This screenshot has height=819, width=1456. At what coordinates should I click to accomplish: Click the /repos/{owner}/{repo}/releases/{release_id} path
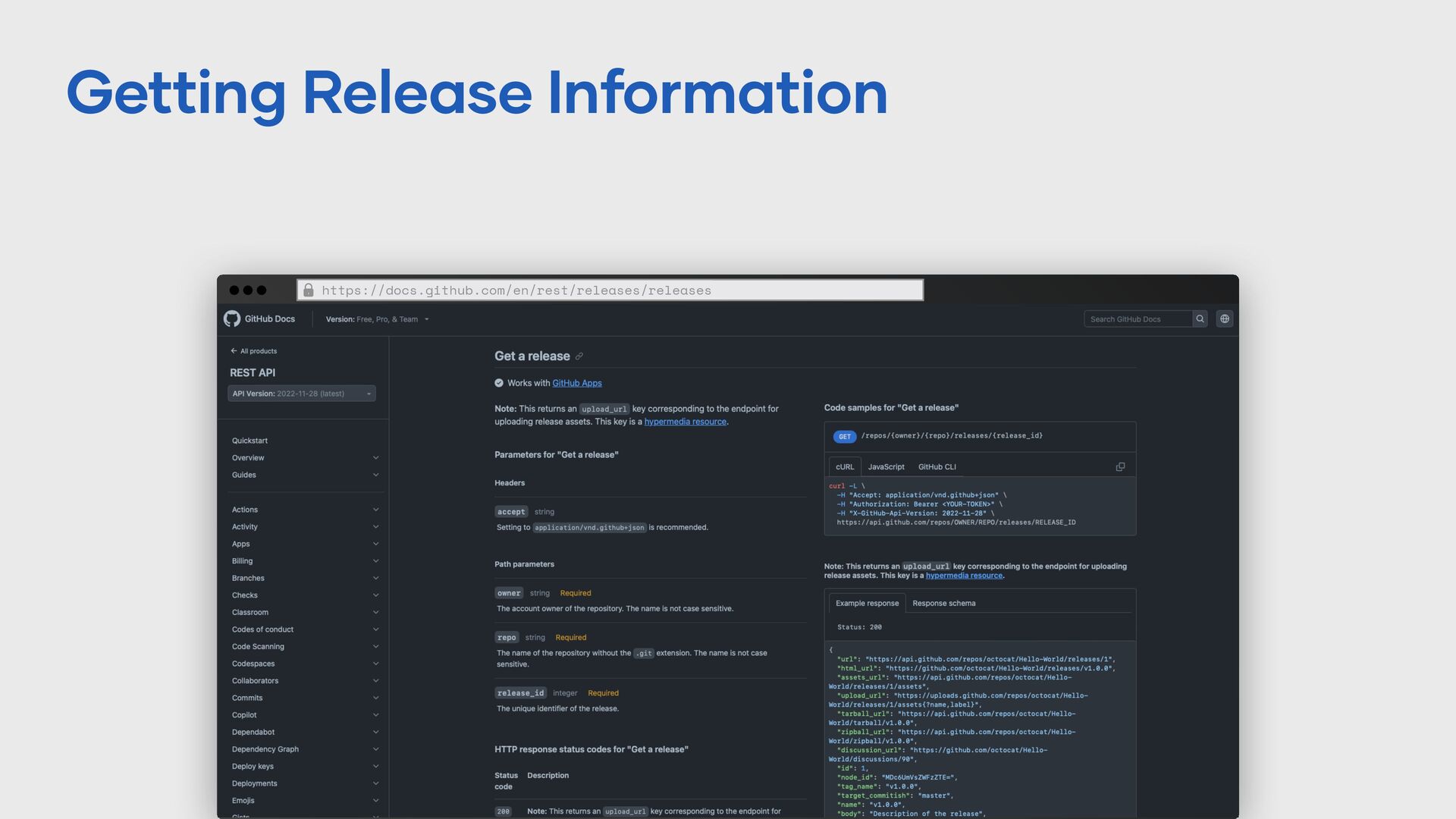(x=952, y=436)
